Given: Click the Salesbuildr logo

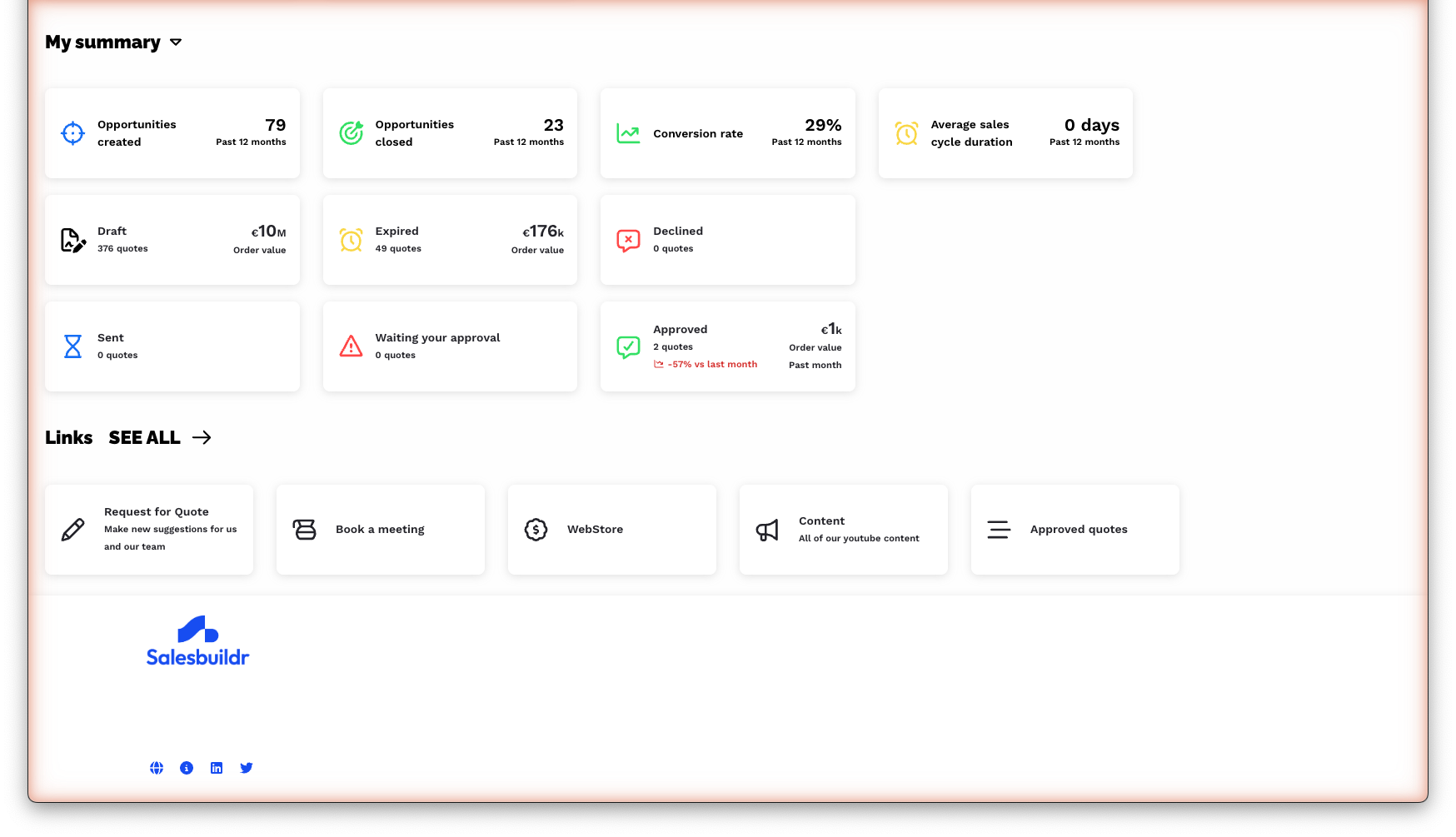Looking at the screenshot, I should click(198, 640).
